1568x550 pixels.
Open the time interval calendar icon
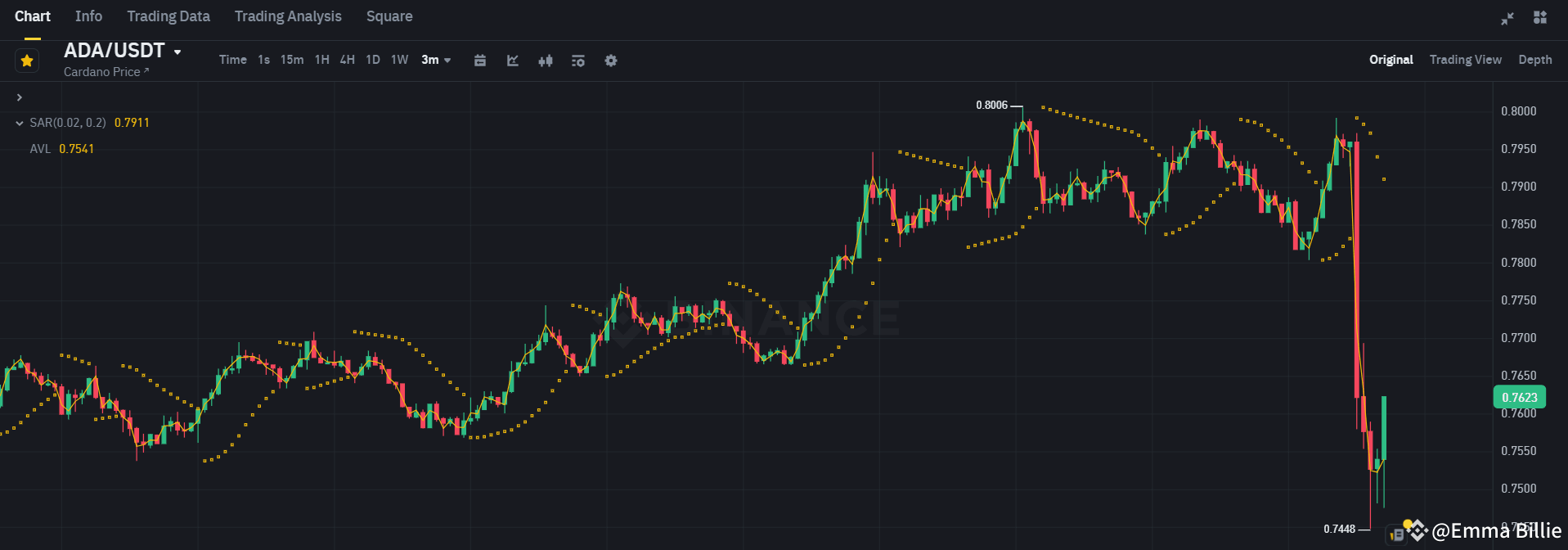click(480, 60)
